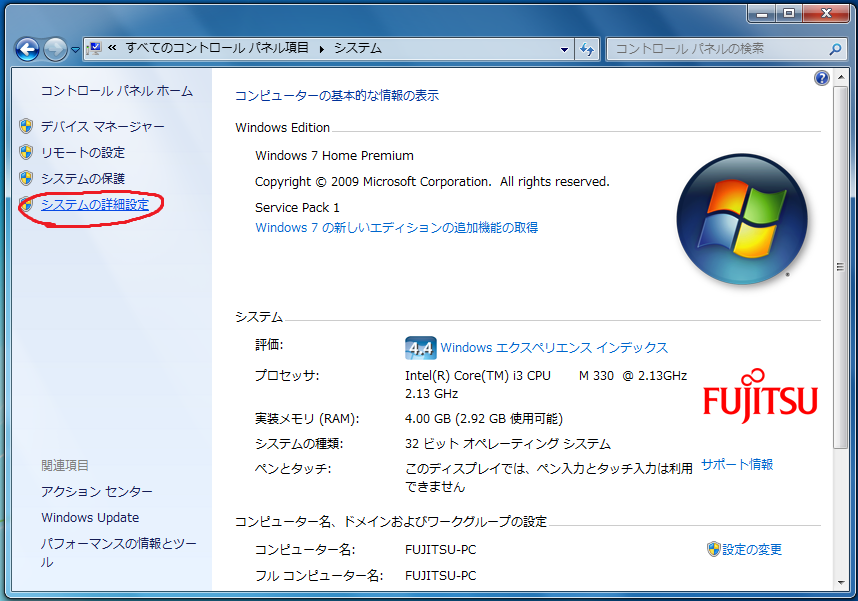This screenshot has width=858, height=601.
Task: Click the shield icon beside システムの保護
Action: (26, 178)
